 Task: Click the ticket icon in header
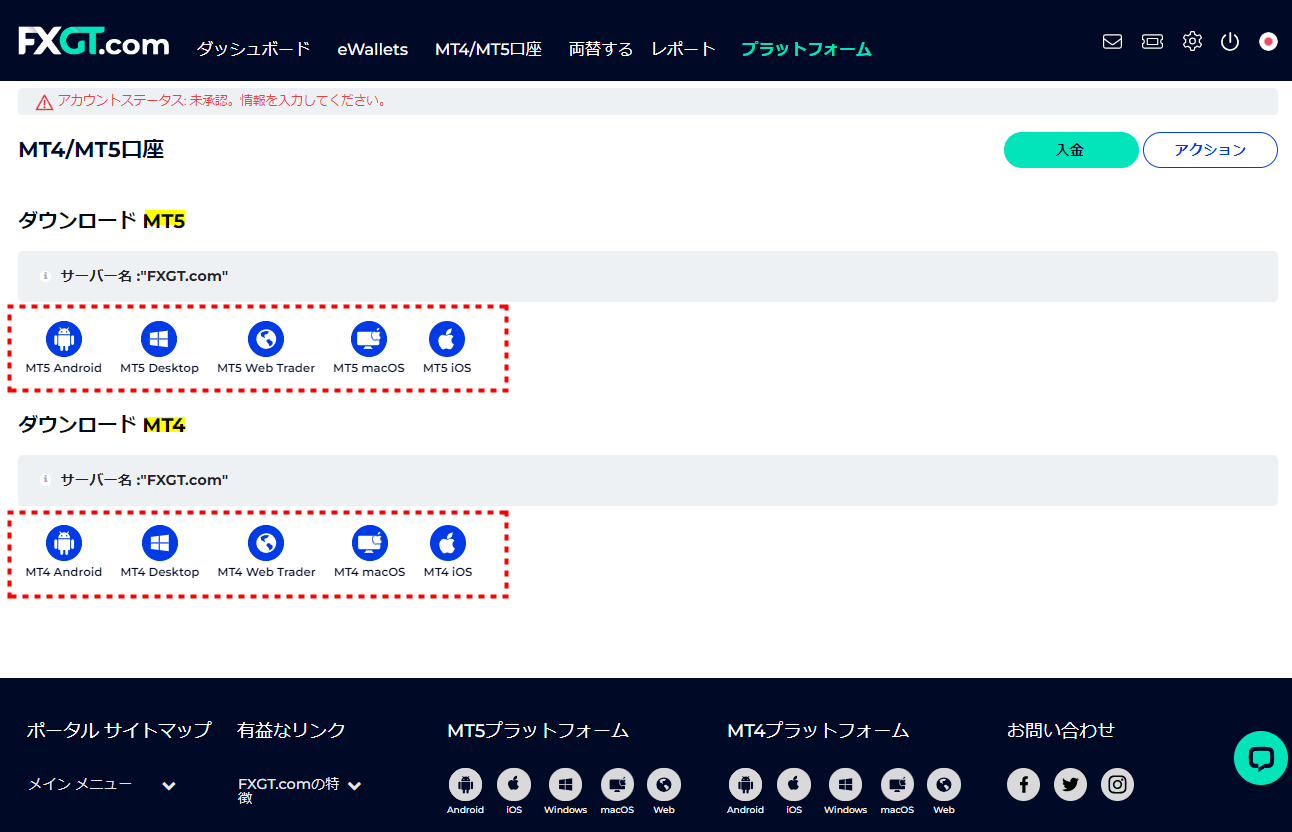1152,42
